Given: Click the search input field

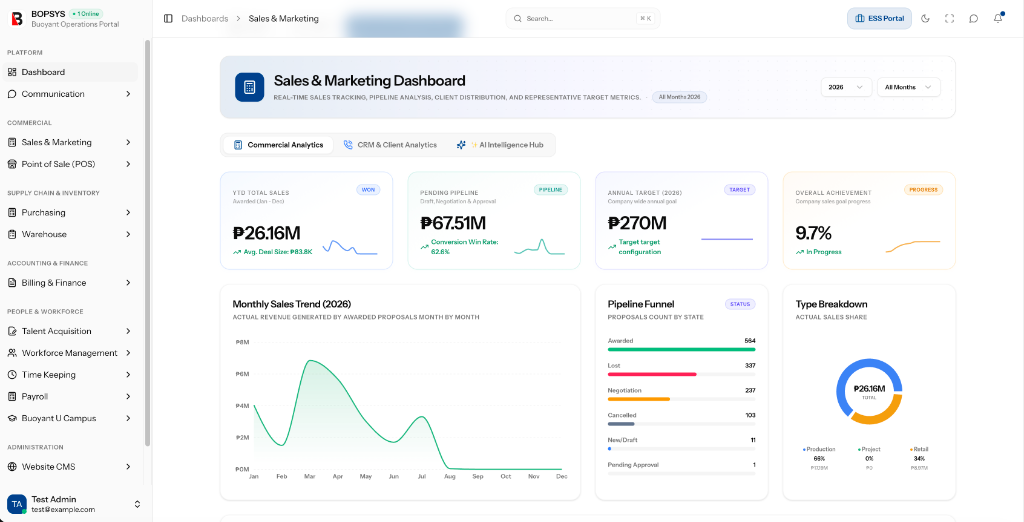Looking at the screenshot, I should coord(583,18).
